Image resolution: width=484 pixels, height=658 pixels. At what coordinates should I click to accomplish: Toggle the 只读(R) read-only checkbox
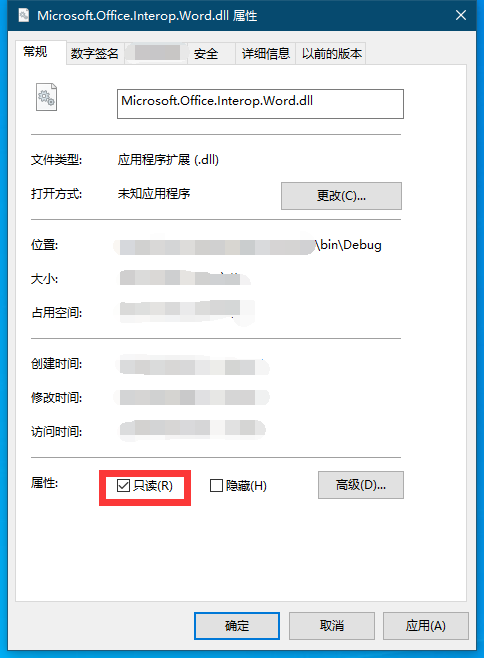123,486
